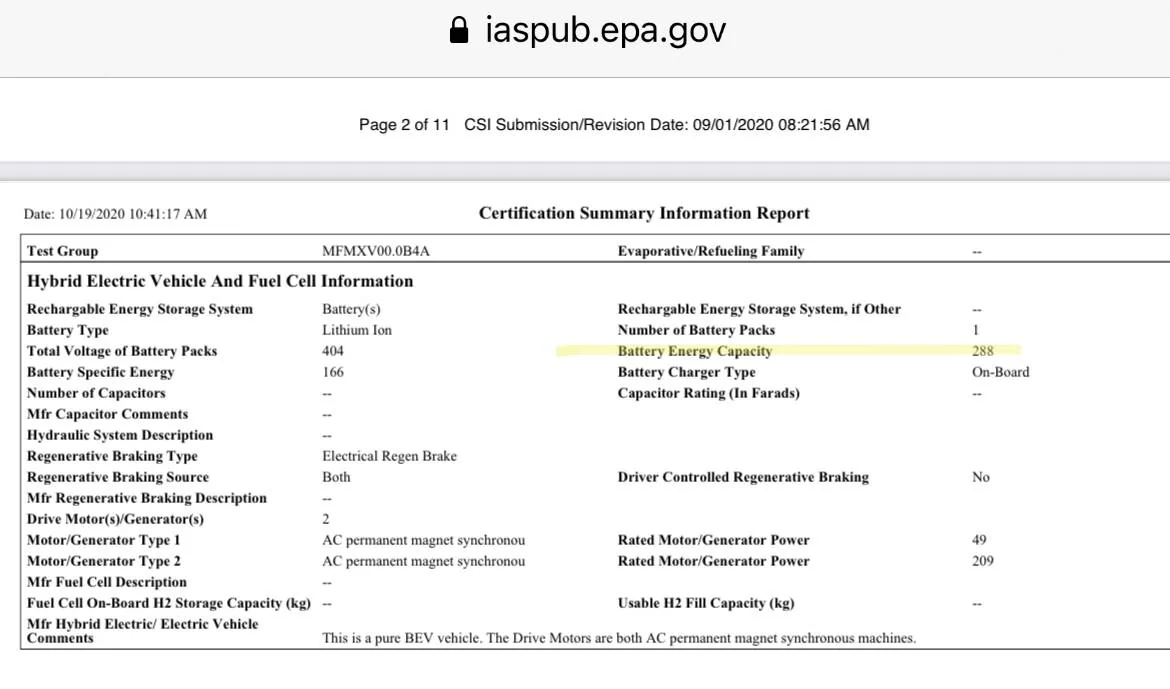Select the Rated Motor/Generator Power value 49
1170x689 pixels.
click(x=979, y=540)
